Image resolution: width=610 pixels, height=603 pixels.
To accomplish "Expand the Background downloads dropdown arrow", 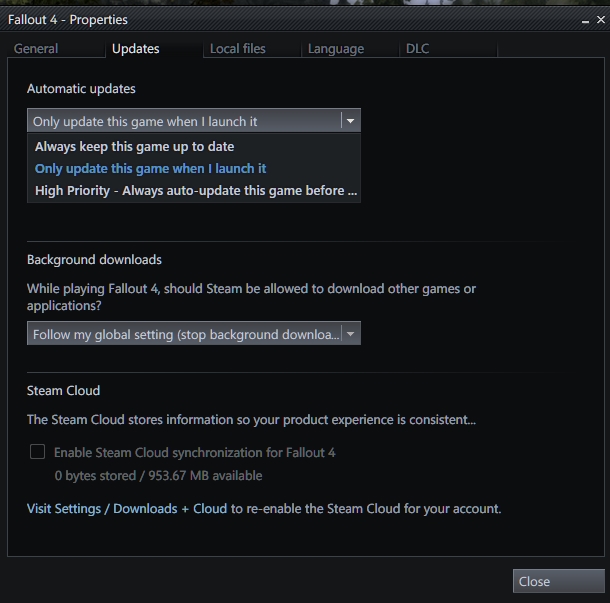I will (349, 334).
